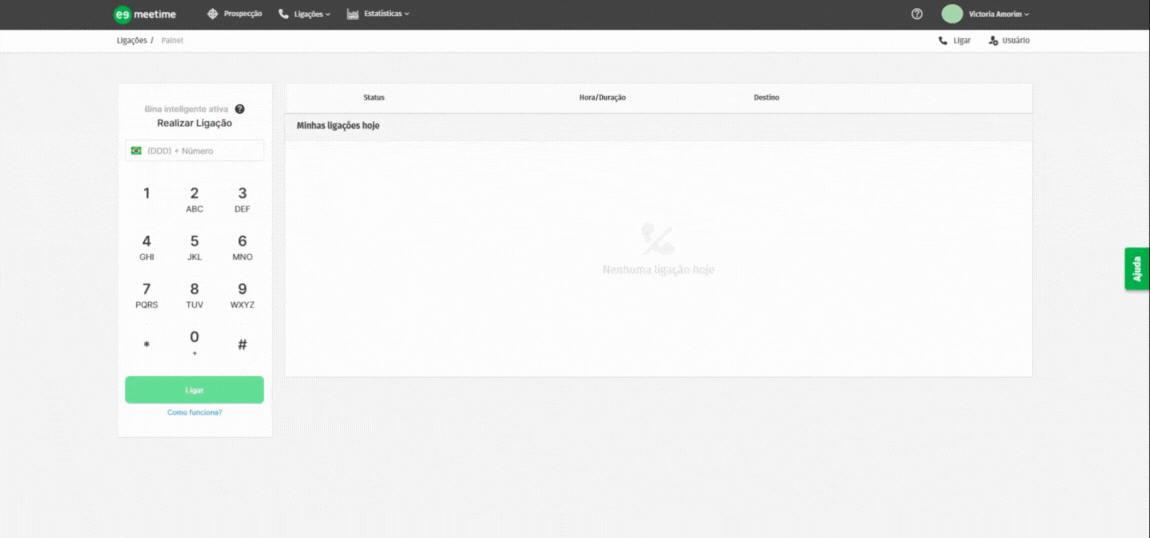Screen dimensions: 1150x538
Task: Click the Destino column header
Action: 766,97
